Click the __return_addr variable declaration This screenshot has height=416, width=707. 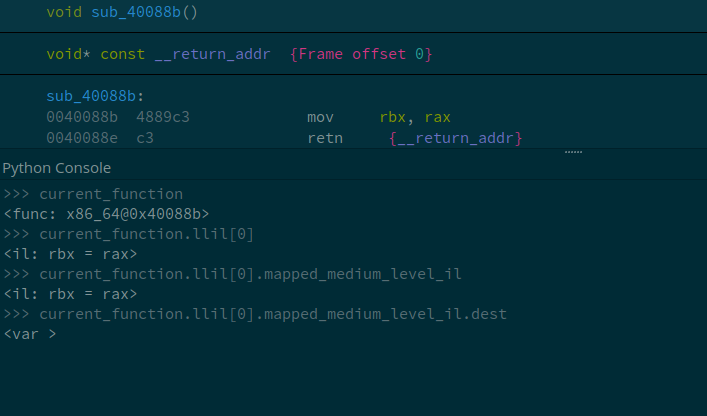(x=212, y=55)
